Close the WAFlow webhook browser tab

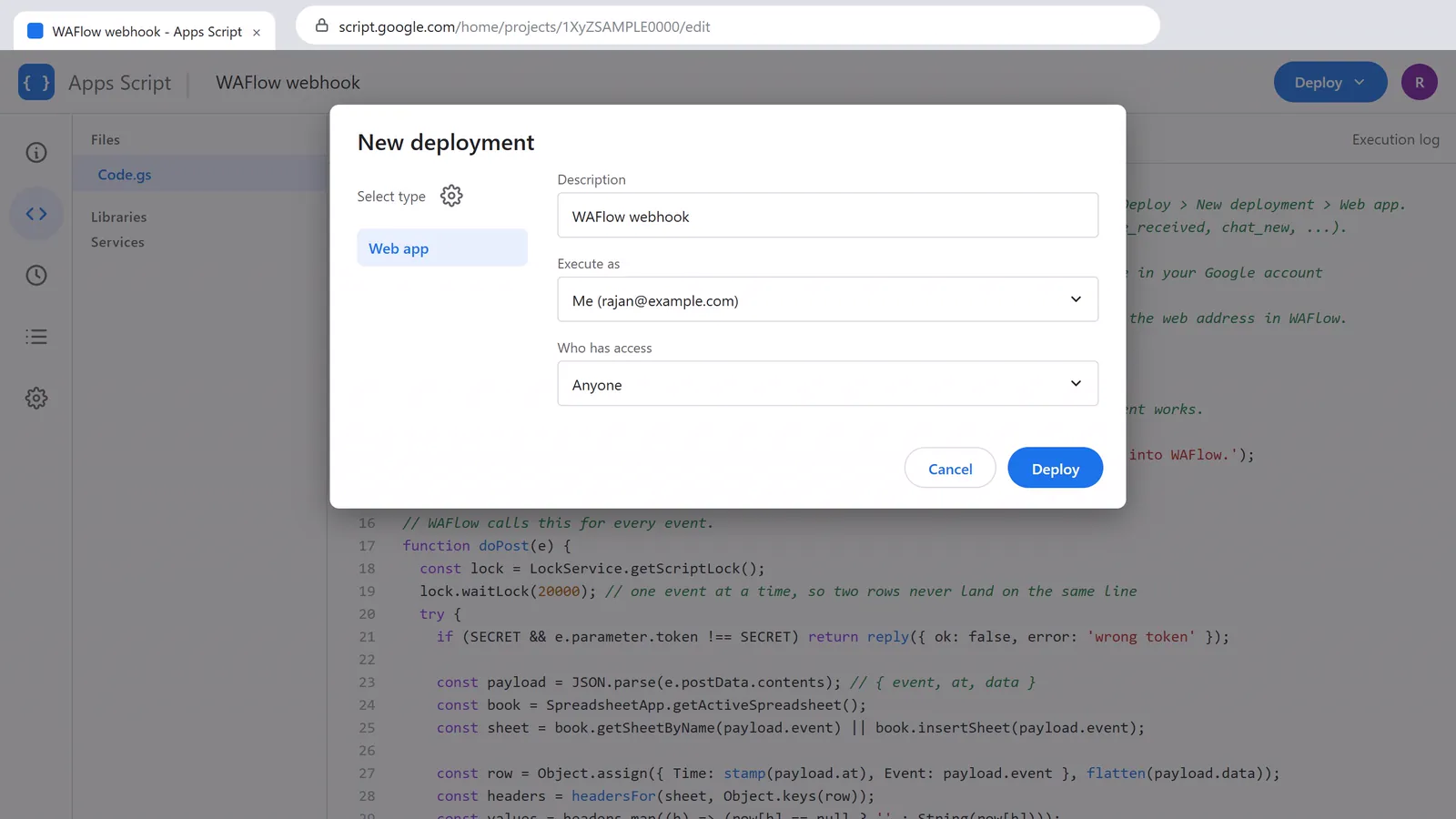click(257, 32)
